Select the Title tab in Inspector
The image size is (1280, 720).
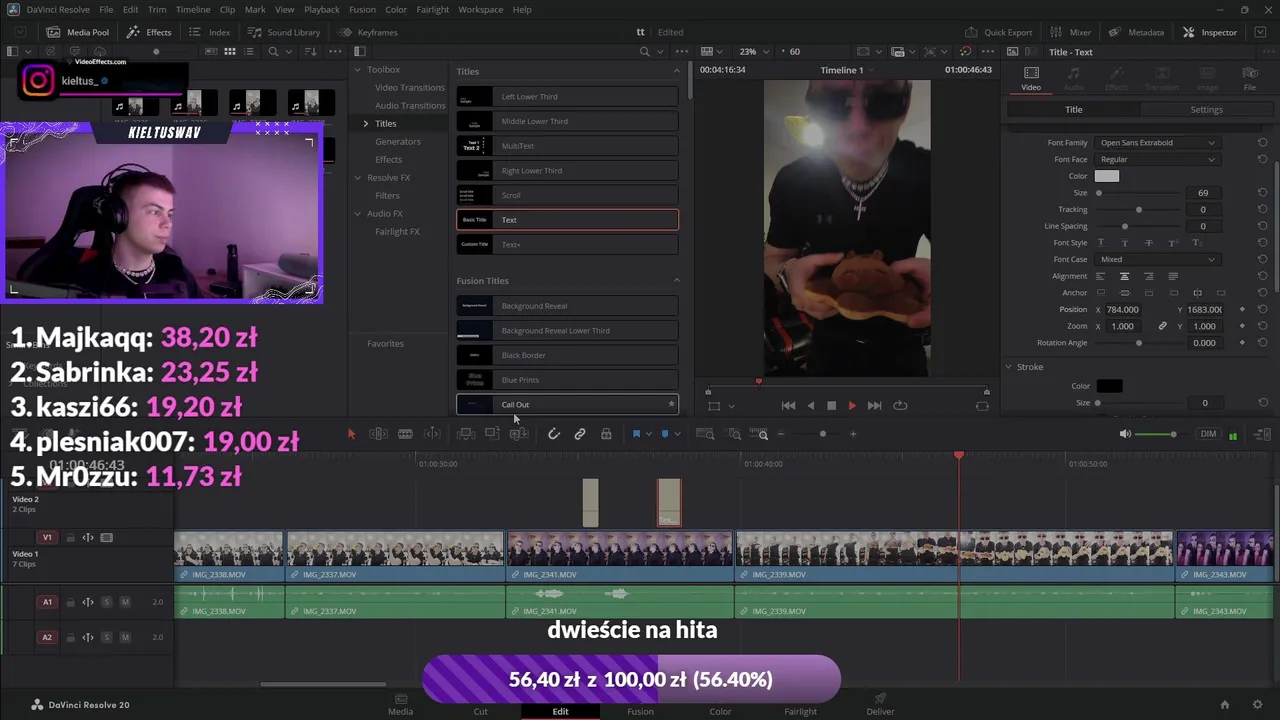pyautogui.click(x=1073, y=109)
